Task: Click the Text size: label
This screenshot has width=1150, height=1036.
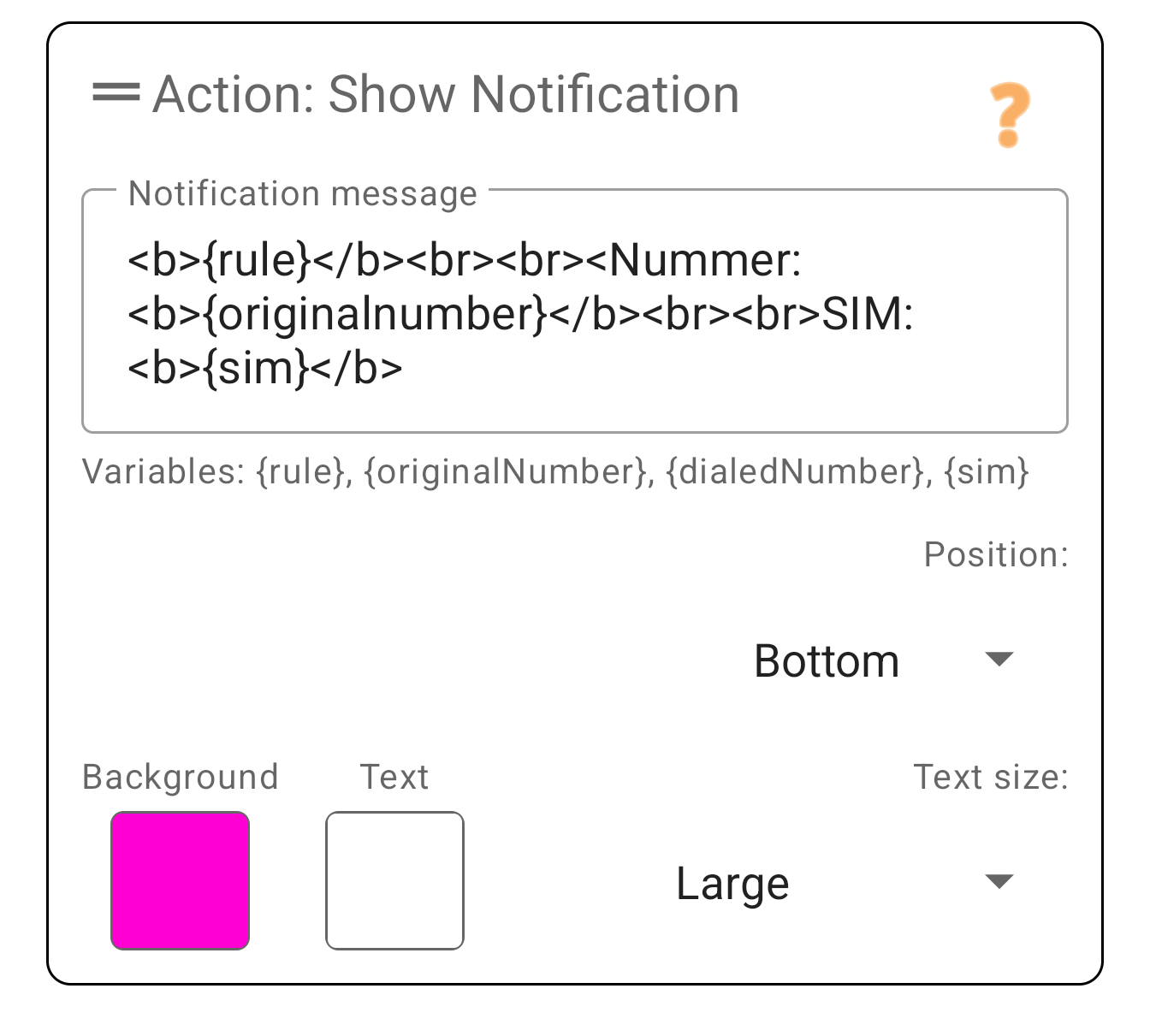Action: pyautogui.click(x=991, y=777)
